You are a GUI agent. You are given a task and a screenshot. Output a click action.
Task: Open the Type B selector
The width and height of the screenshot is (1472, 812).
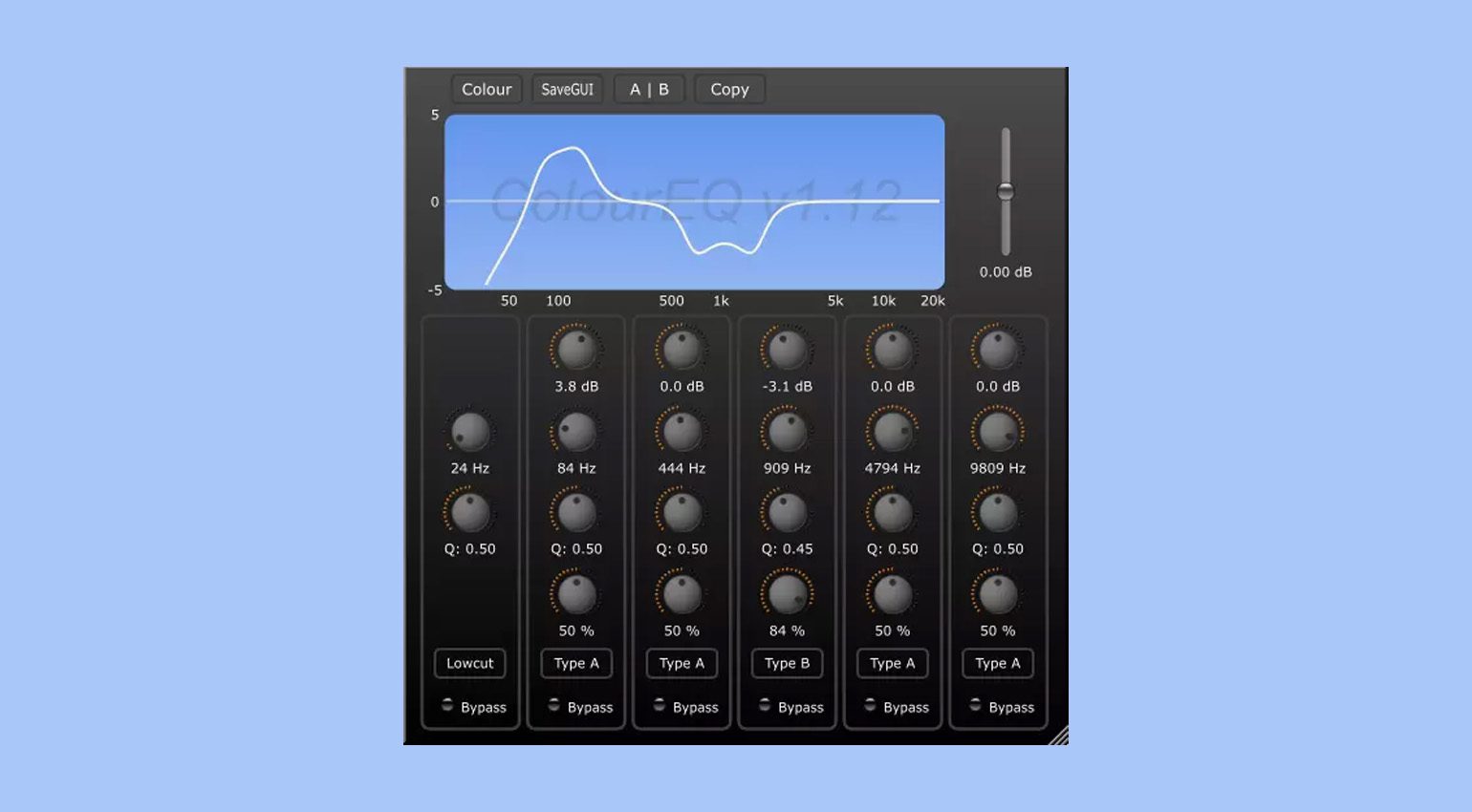point(788,663)
